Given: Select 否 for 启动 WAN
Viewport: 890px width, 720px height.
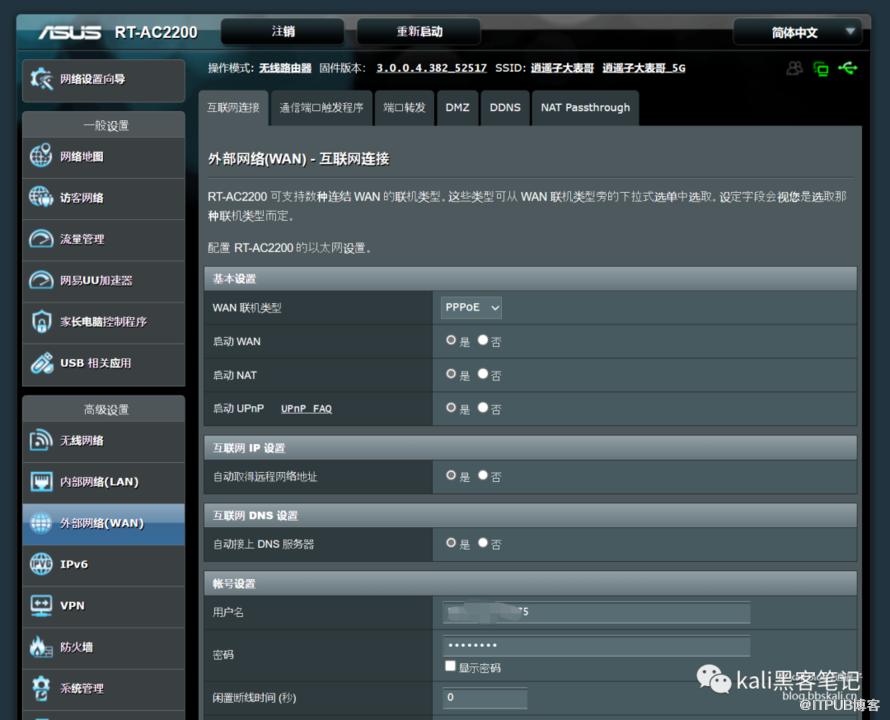Looking at the screenshot, I should [x=483, y=340].
